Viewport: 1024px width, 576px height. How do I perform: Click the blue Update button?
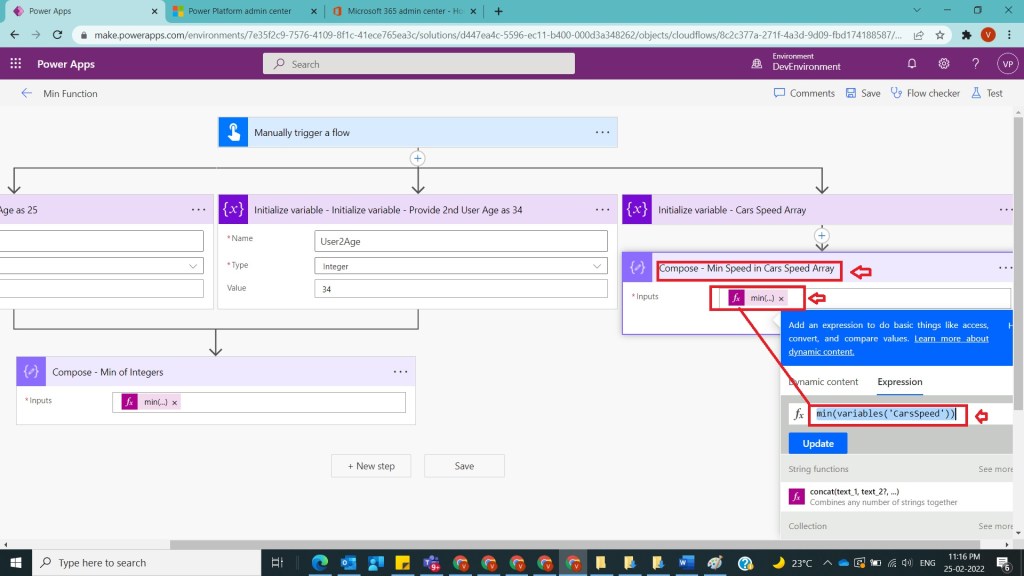click(x=818, y=443)
